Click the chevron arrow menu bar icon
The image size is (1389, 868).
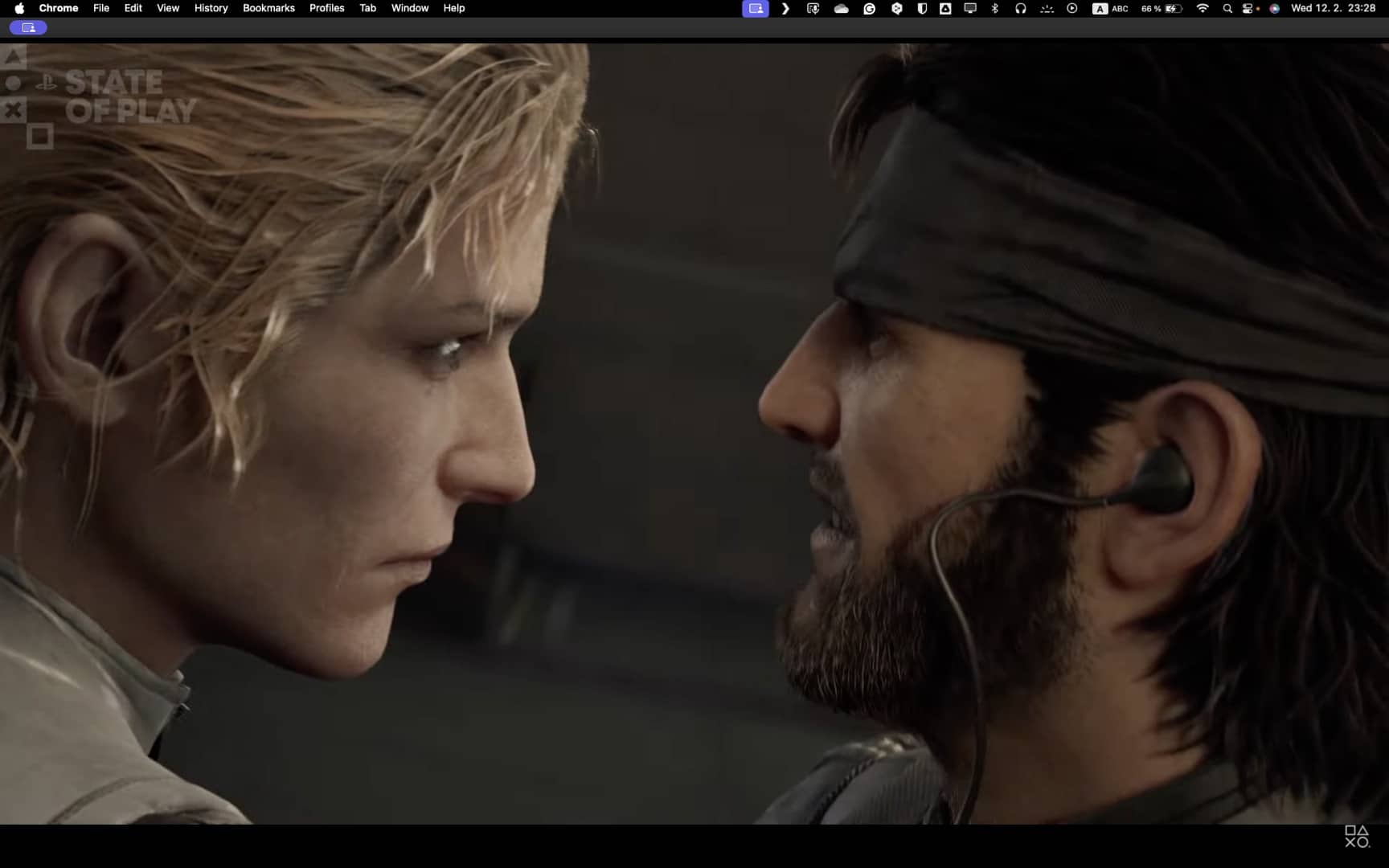point(785,8)
